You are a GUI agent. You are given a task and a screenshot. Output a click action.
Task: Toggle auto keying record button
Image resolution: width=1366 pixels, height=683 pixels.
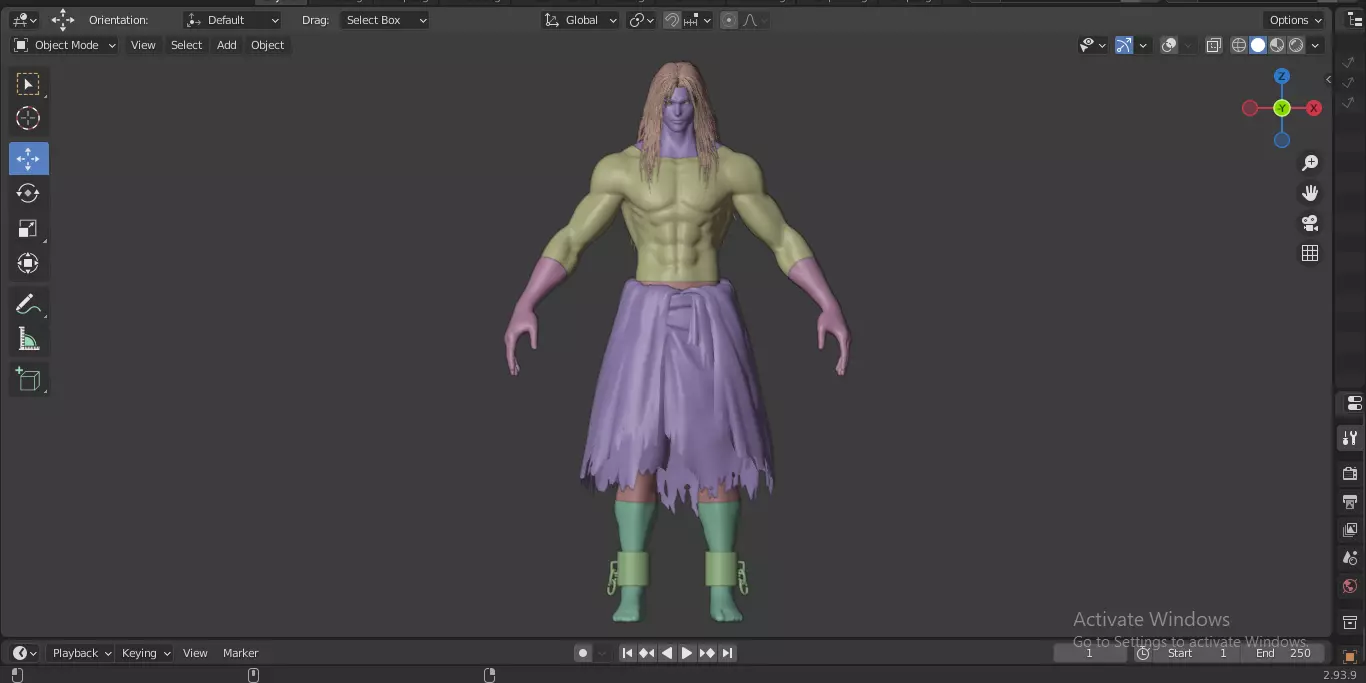[x=583, y=653]
